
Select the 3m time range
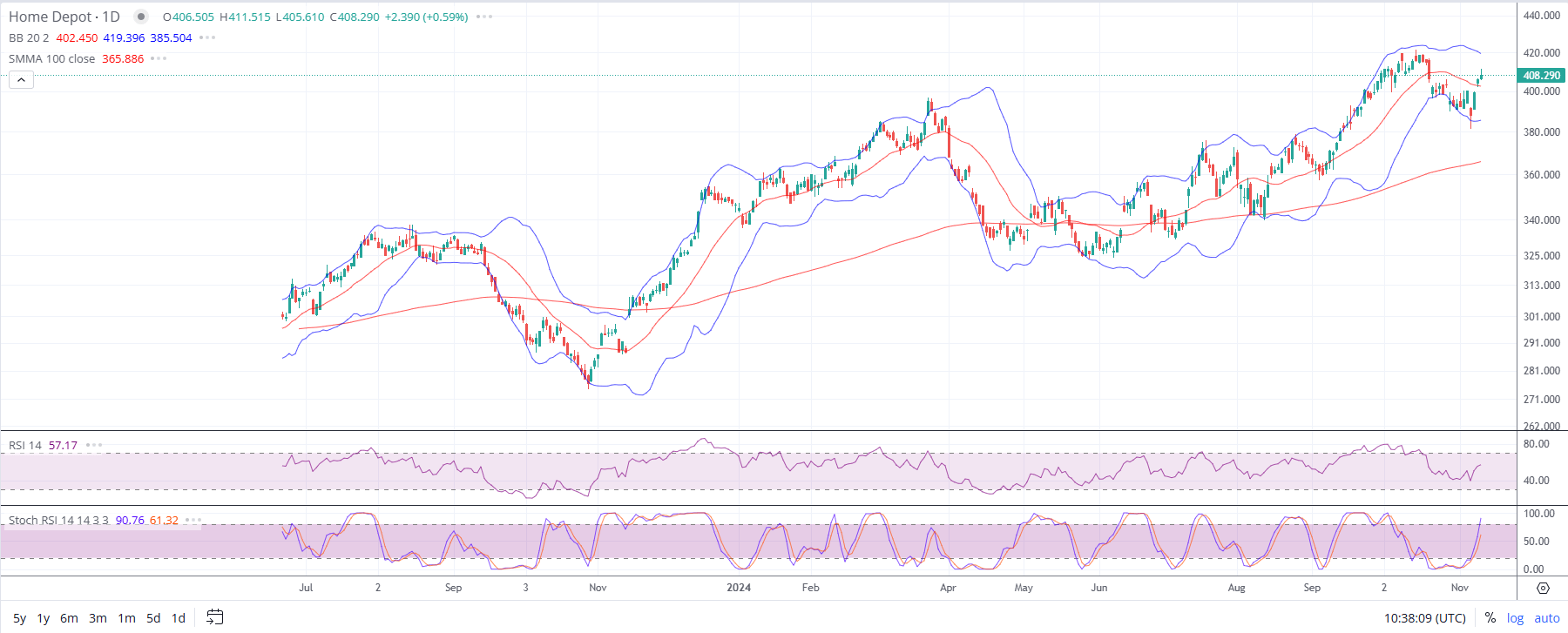[98, 618]
